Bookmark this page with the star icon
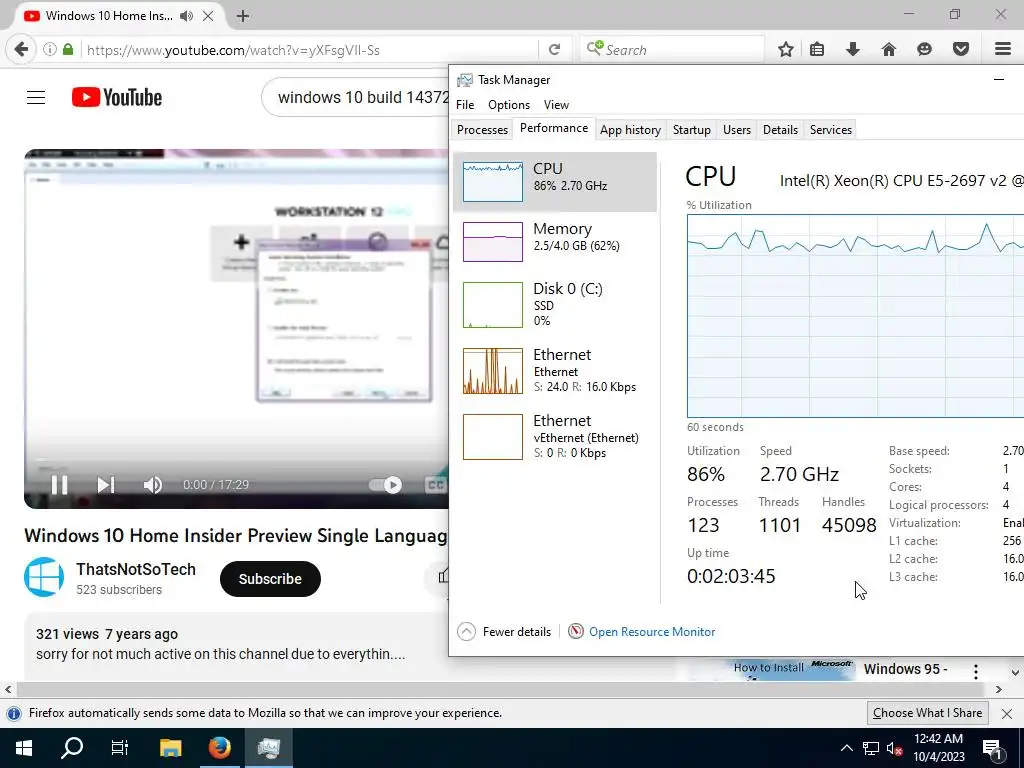 point(786,49)
